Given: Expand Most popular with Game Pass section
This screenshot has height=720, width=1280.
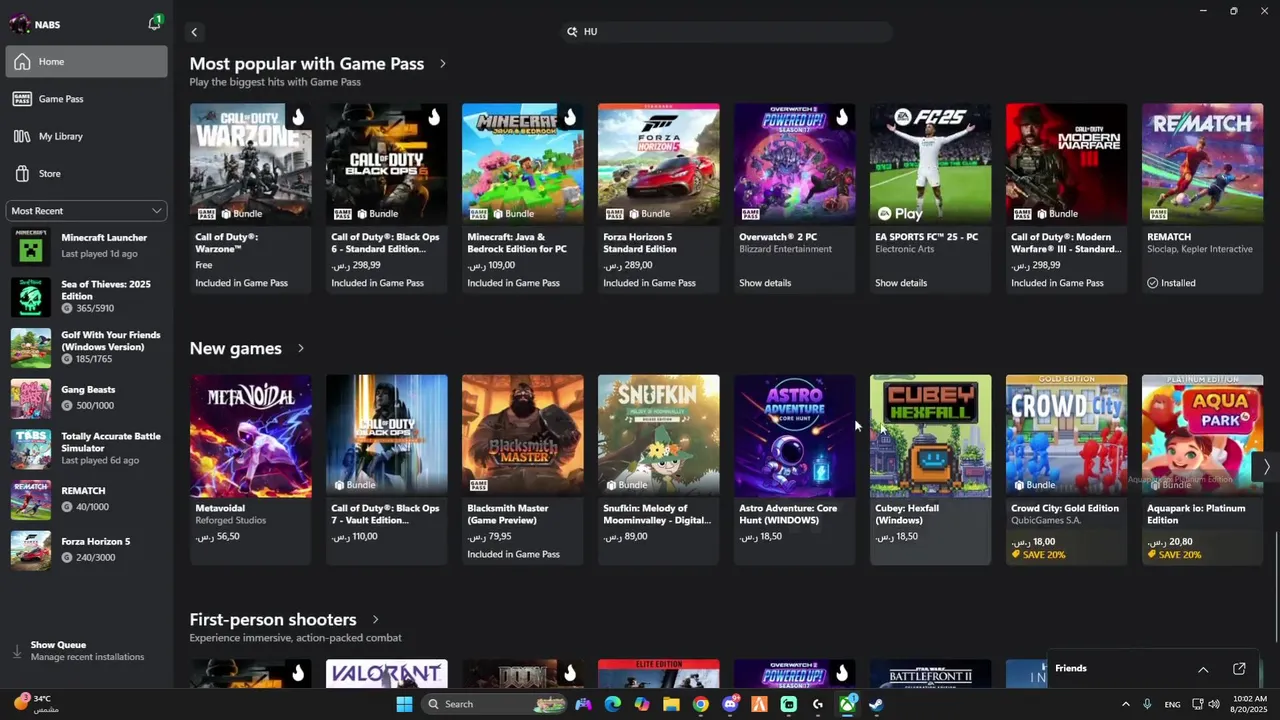Looking at the screenshot, I should coord(443,64).
